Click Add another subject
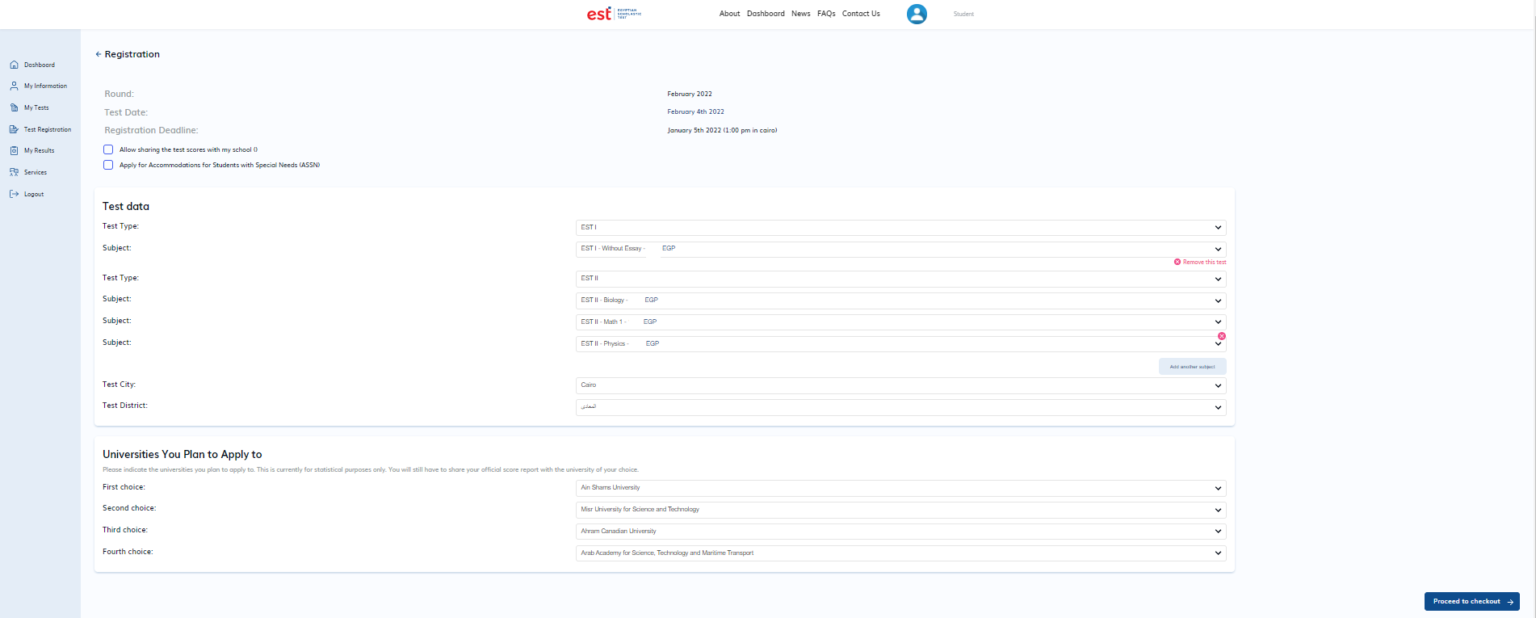The height and width of the screenshot is (618, 1536). coord(1192,366)
